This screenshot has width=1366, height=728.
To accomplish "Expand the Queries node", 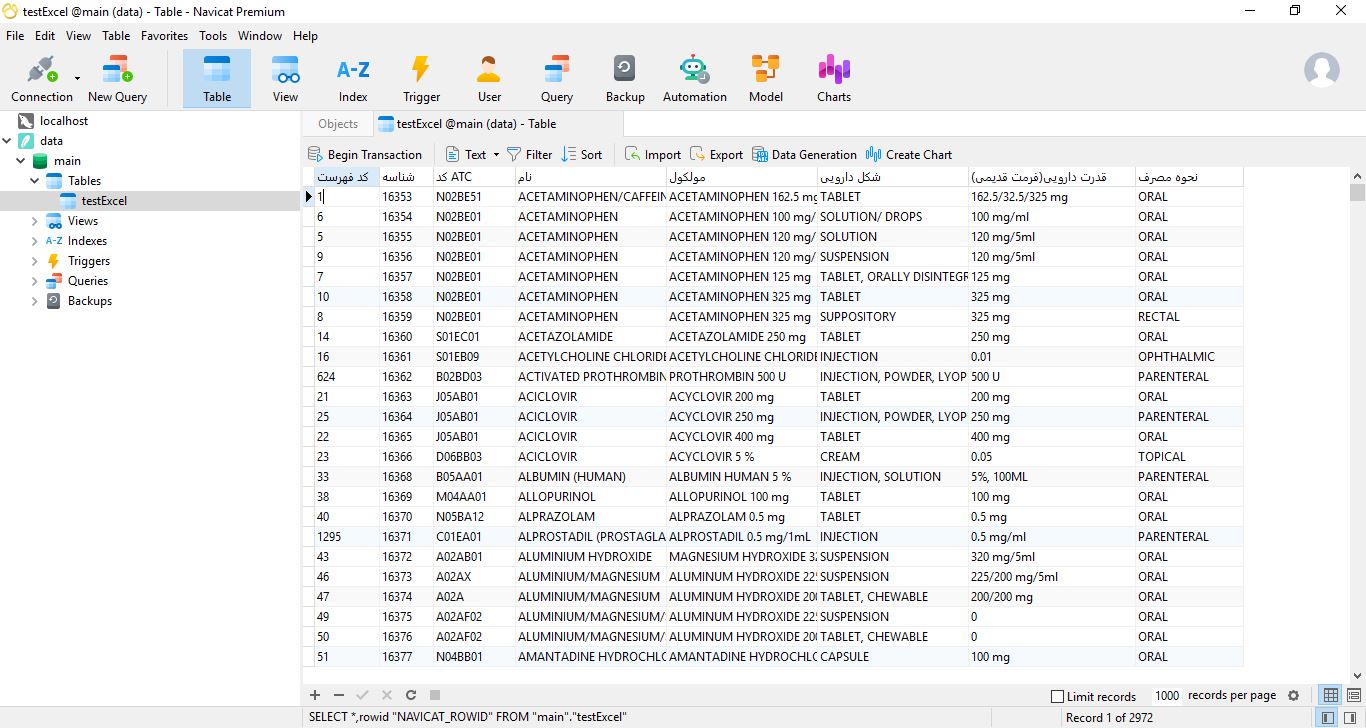I will click(x=35, y=281).
